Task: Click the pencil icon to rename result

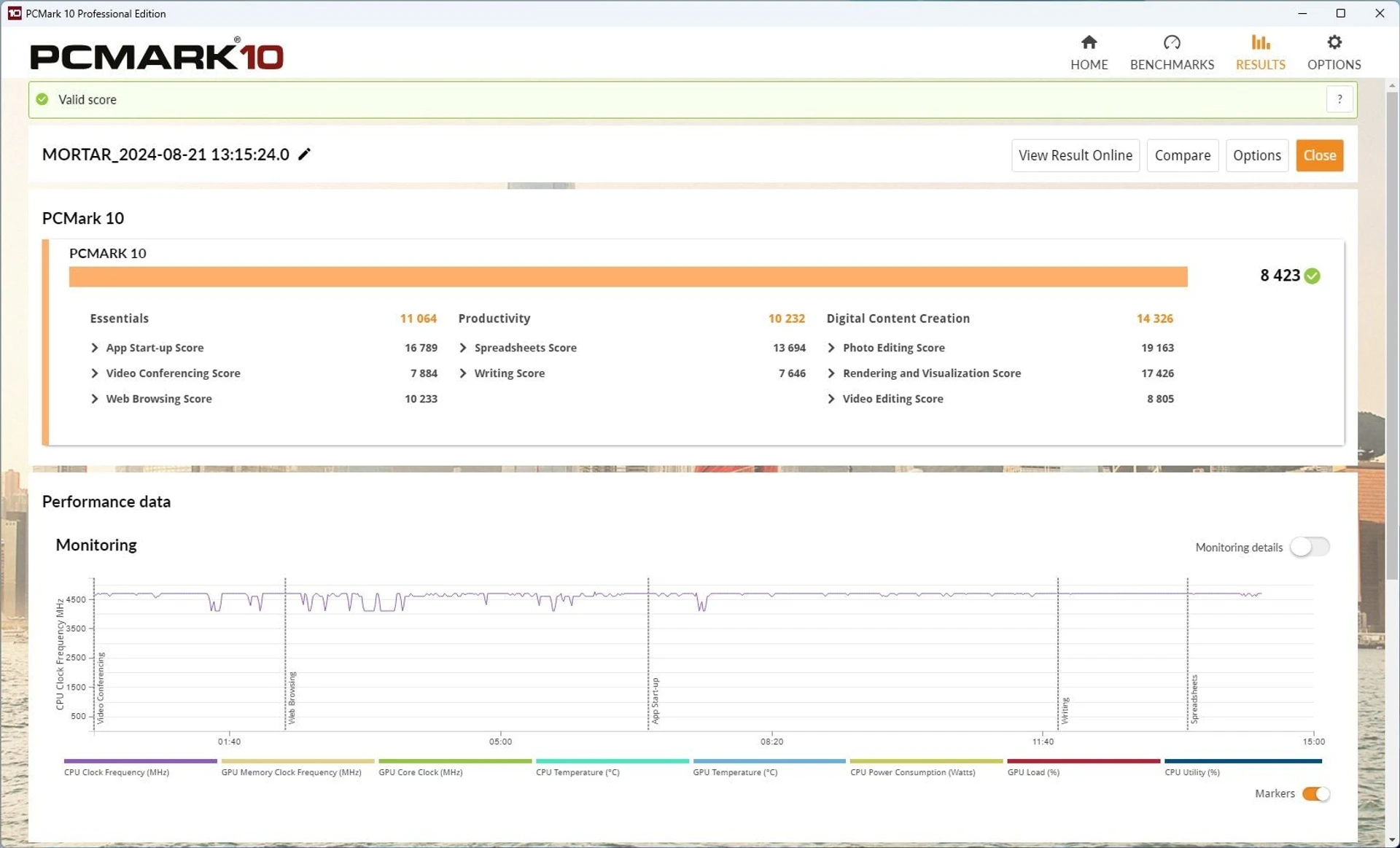Action: pyautogui.click(x=305, y=154)
